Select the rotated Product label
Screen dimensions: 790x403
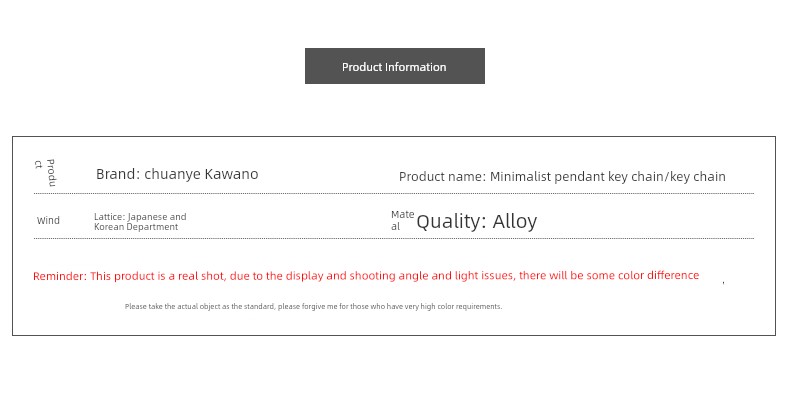click(x=45, y=172)
